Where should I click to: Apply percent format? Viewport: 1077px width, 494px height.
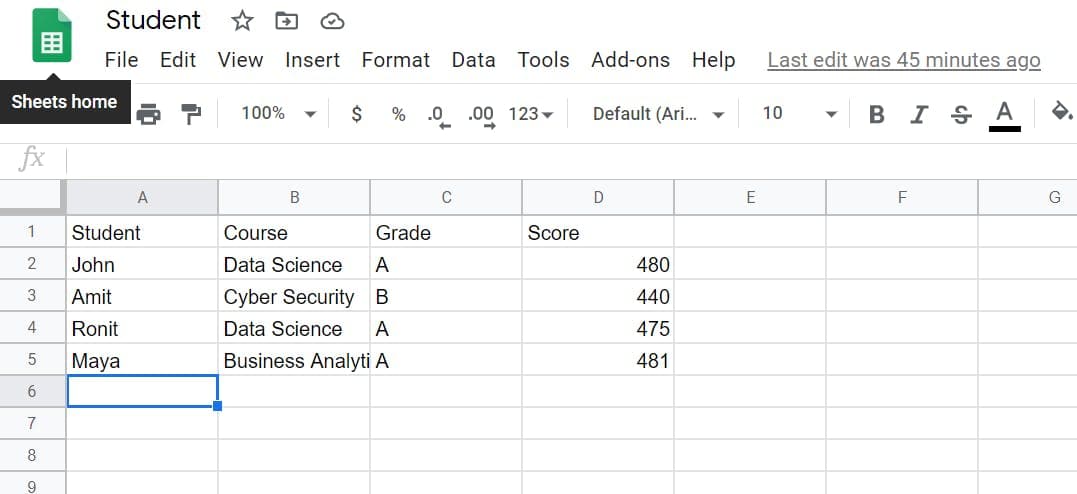click(398, 114)
